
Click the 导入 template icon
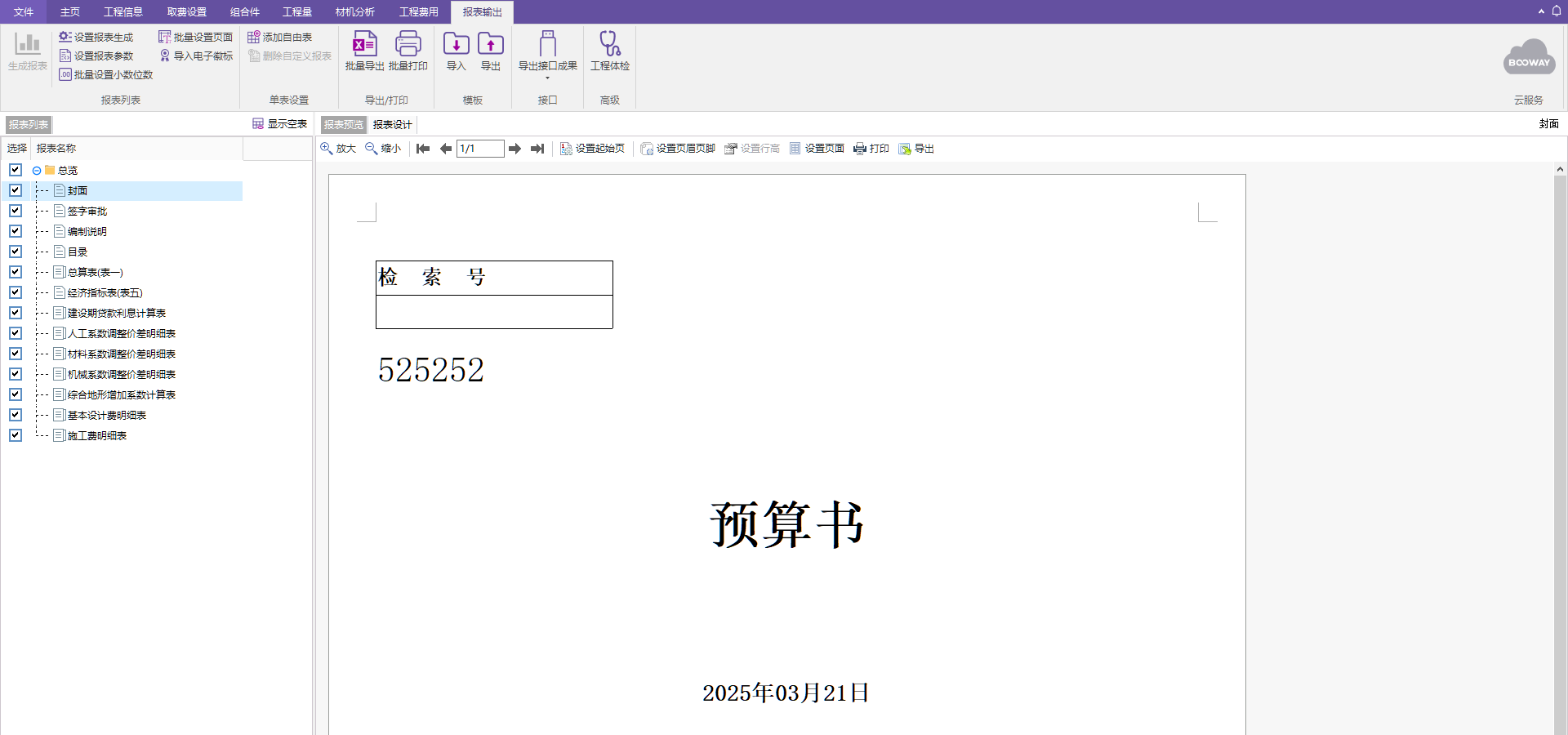coord(457,43)
